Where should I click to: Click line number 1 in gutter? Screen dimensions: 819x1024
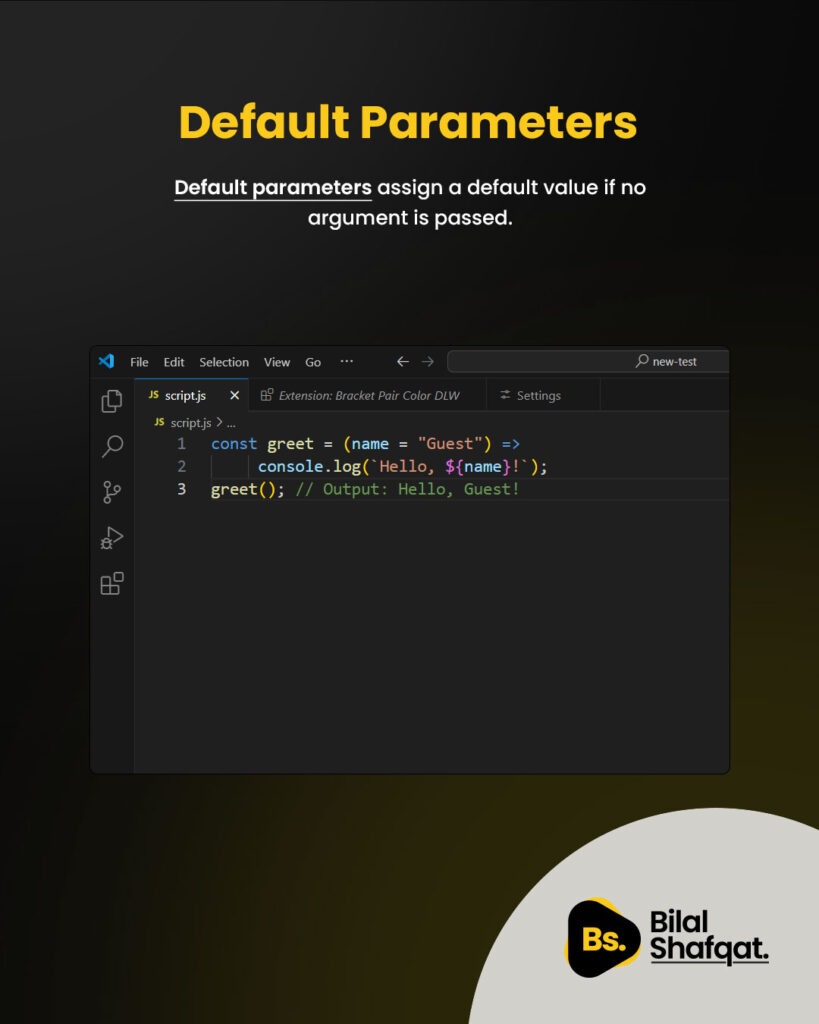(x=182, y=443)
